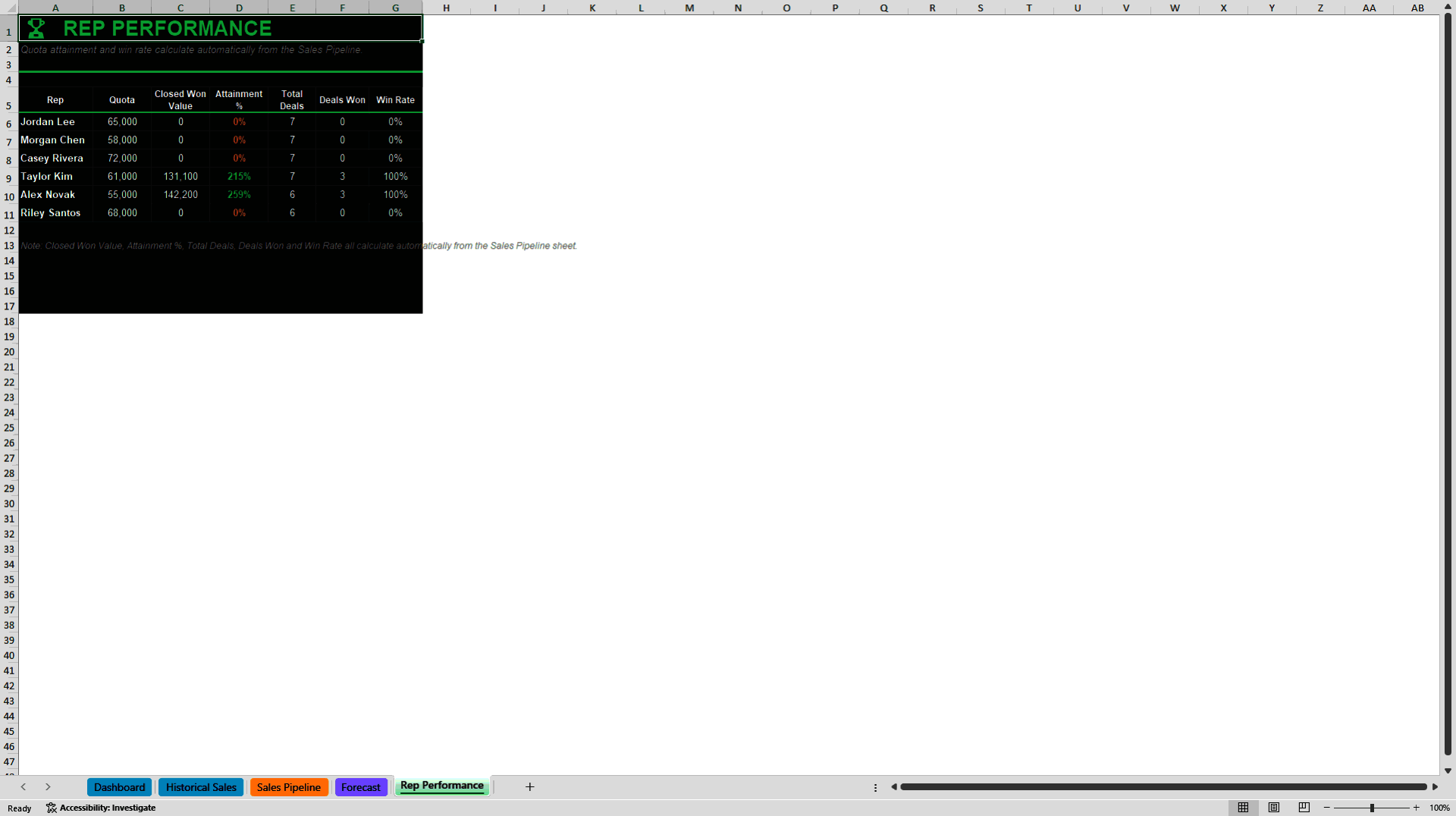Viewport: 1456px width, 816px height.
Task: Click the zoom slider handle
Action: click(x=1372, y=808)
